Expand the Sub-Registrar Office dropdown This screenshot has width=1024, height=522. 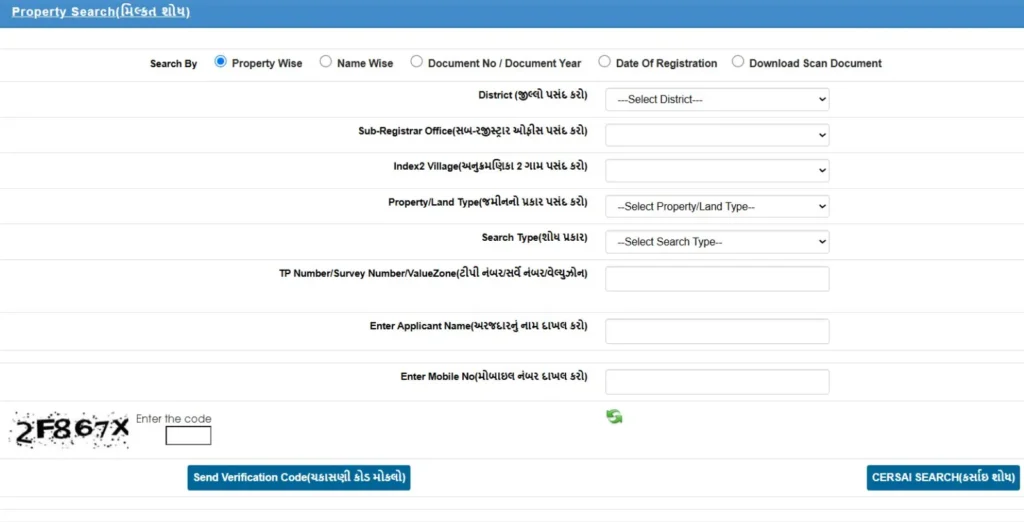click(717, 135)
